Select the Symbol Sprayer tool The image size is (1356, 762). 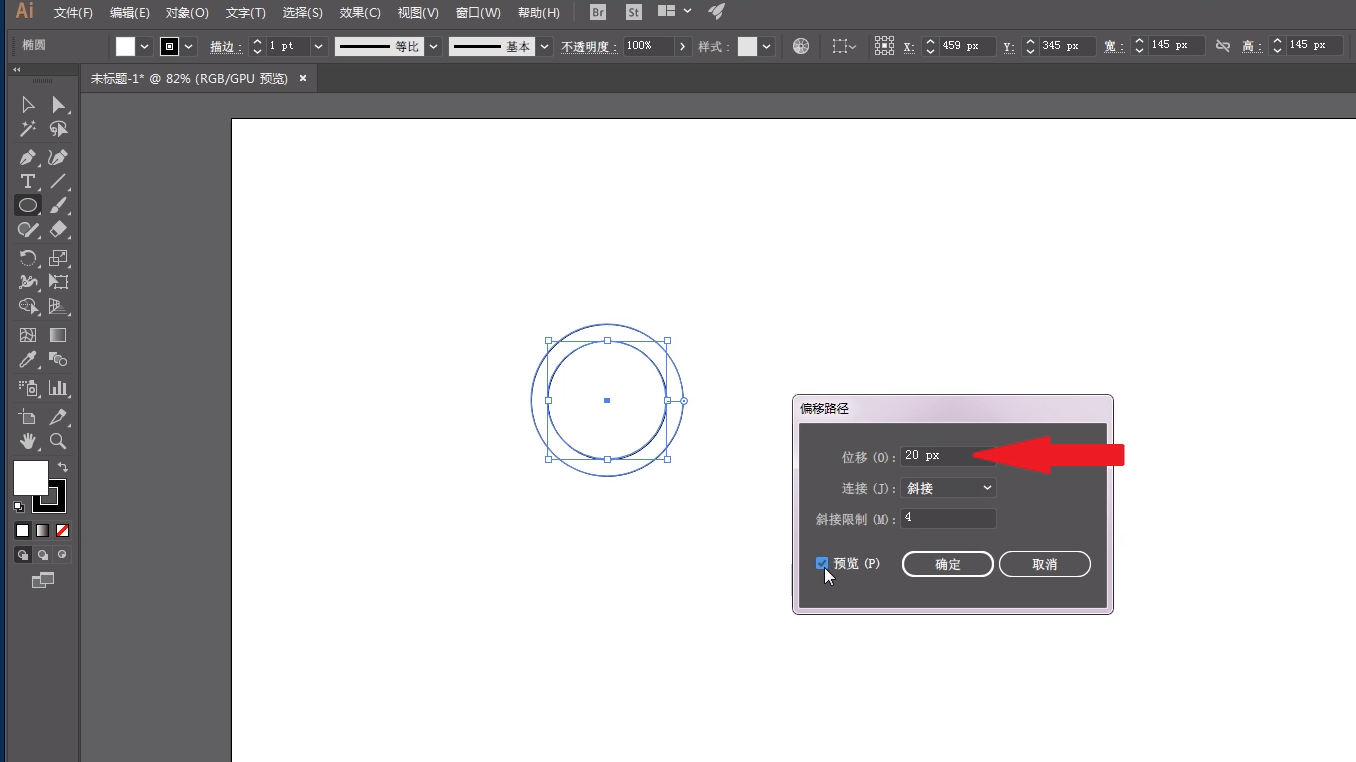28,388
